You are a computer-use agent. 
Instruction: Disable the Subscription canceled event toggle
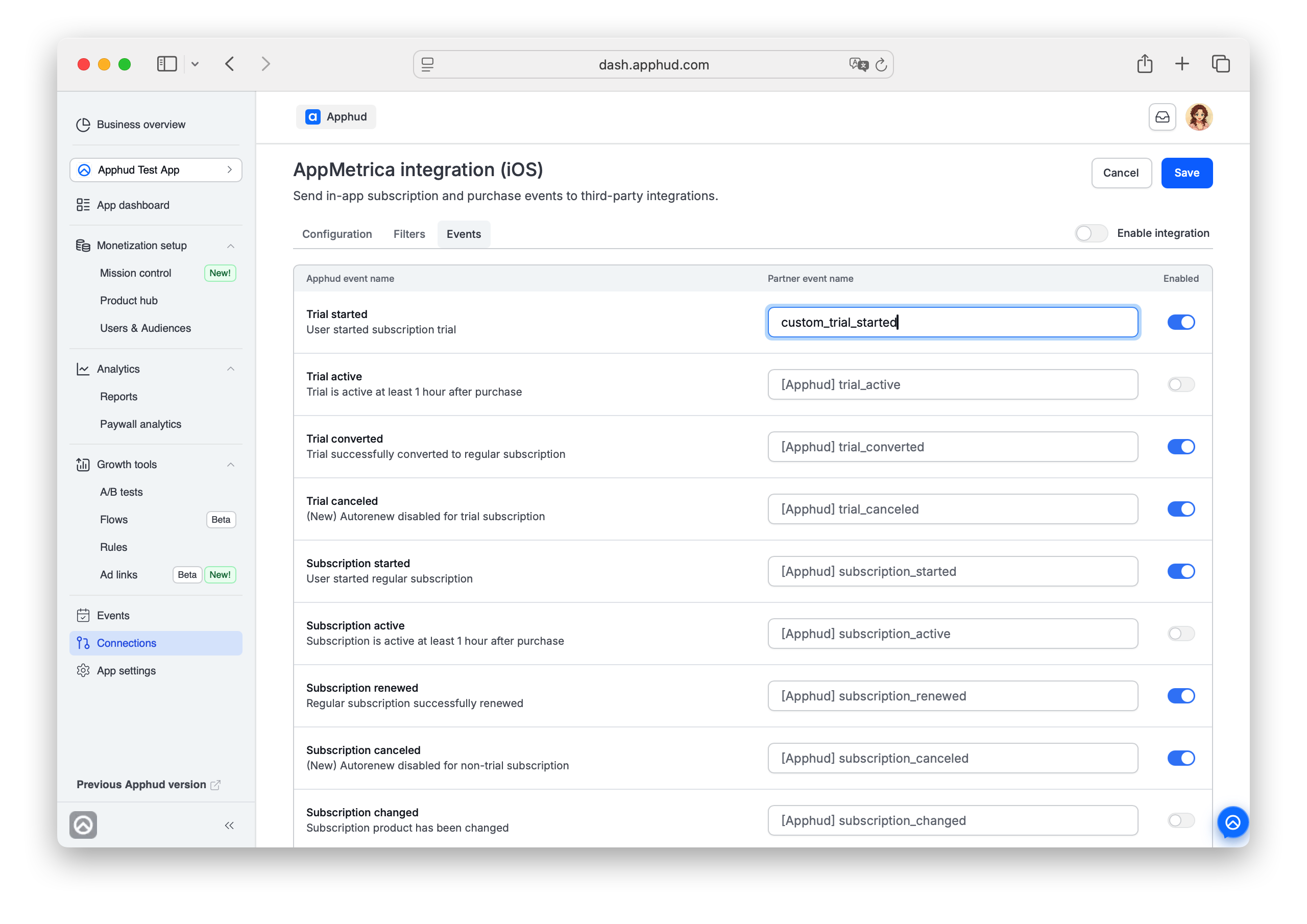[x=1181, y=758]
